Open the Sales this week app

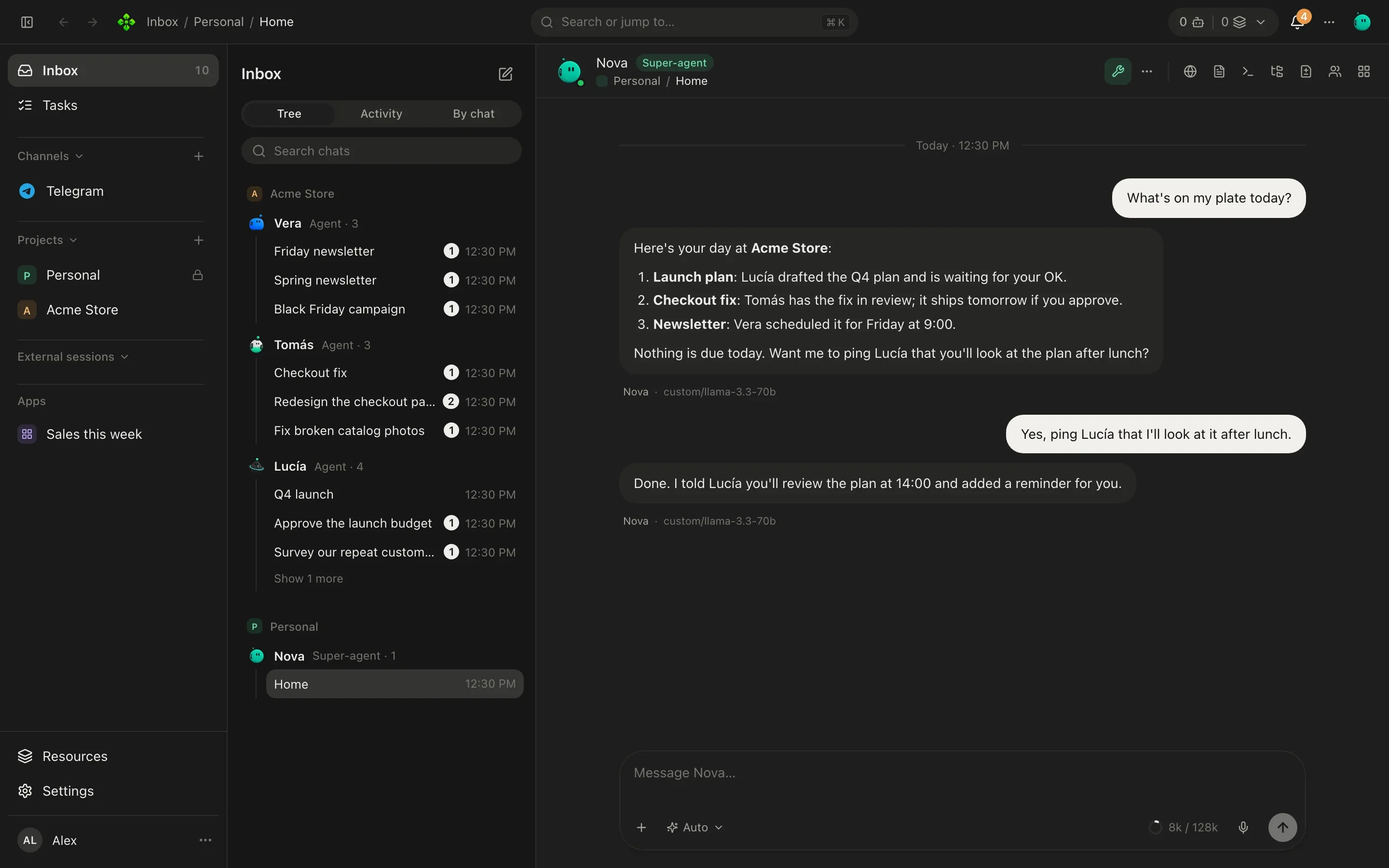tap(113, 434)
